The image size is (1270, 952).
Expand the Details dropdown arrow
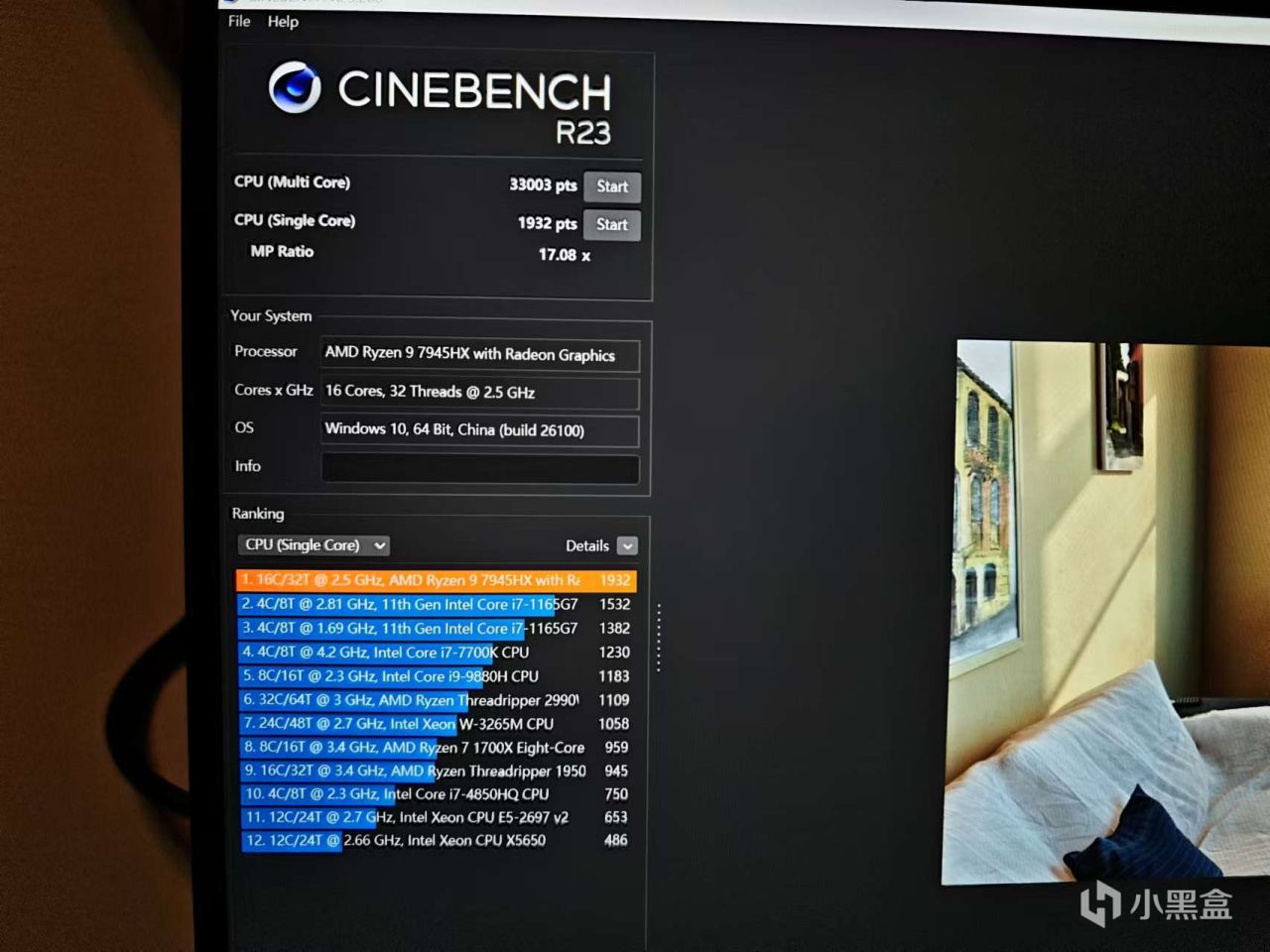tap(627, 546)
